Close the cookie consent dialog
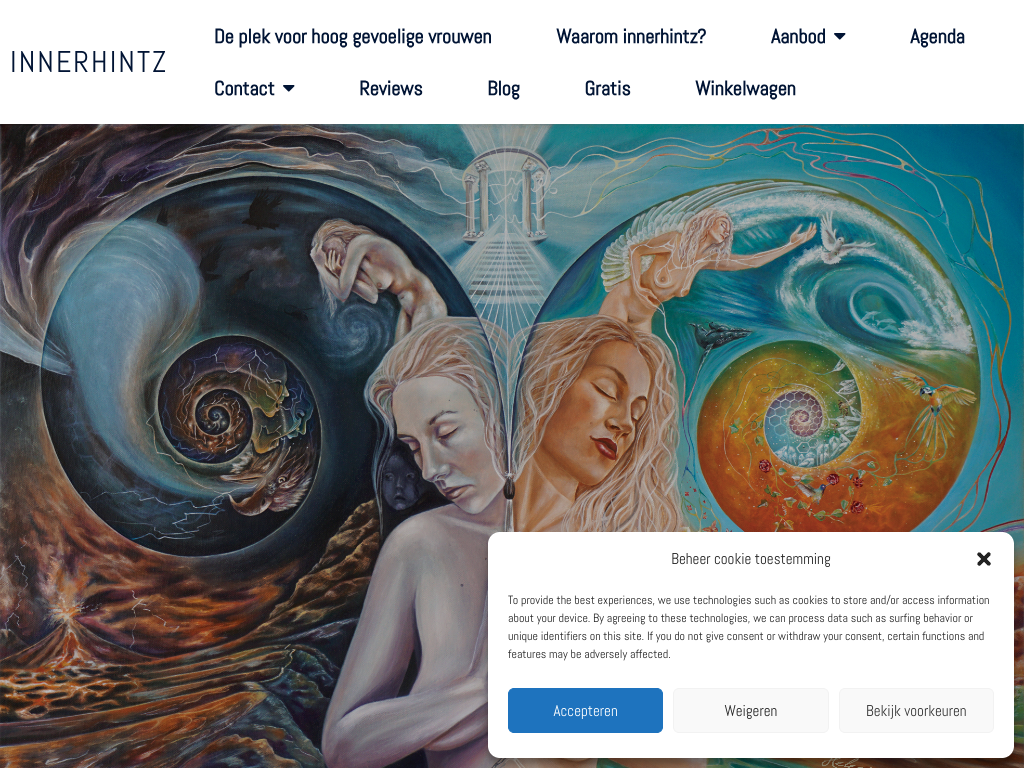 tap(984, 559)
